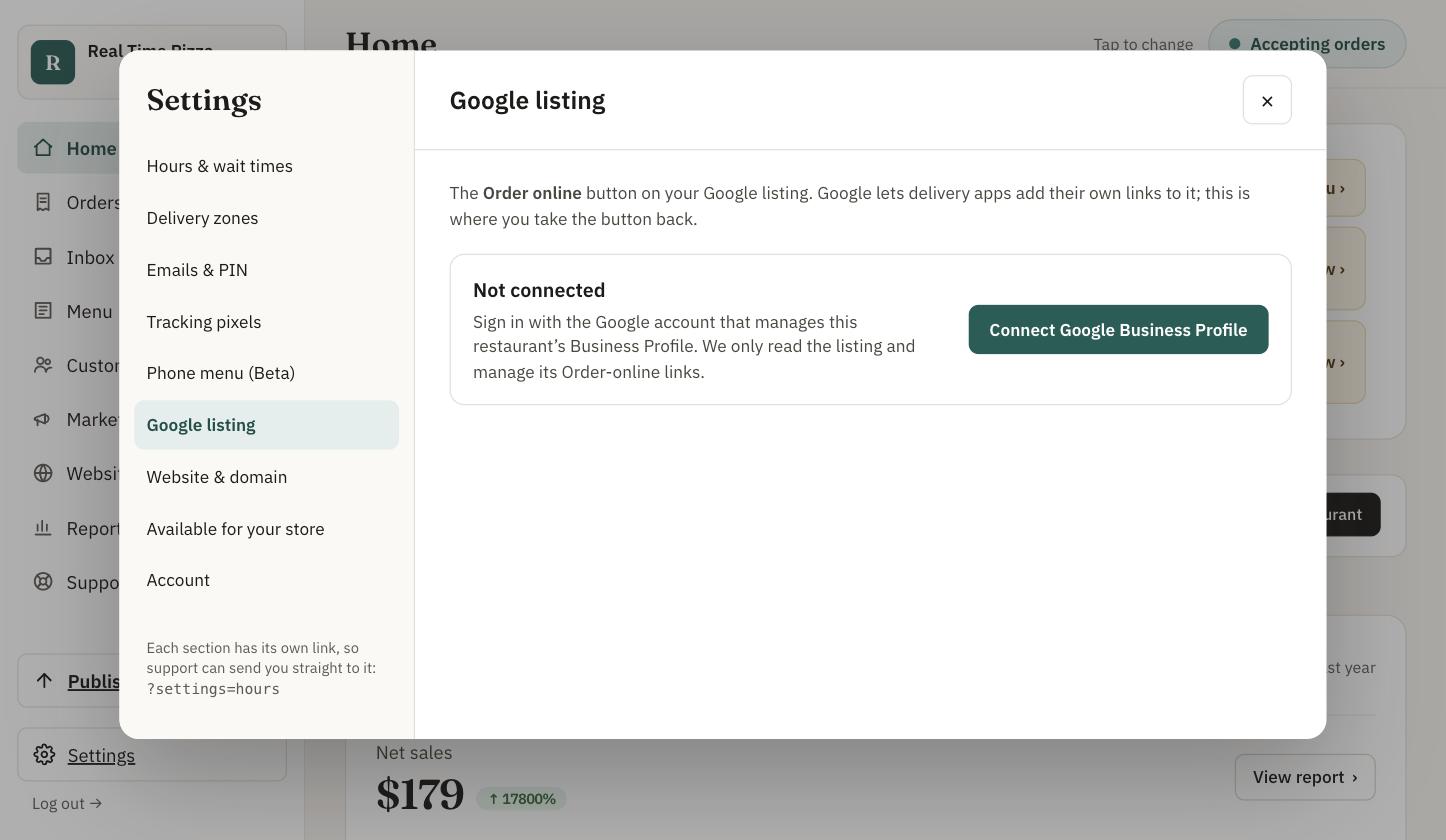The height and width of the screenshot is (840, 1446).
Task: Click the Real Time Pizza logo avatar
Action: pyautogui.click(x=53, y=62)
